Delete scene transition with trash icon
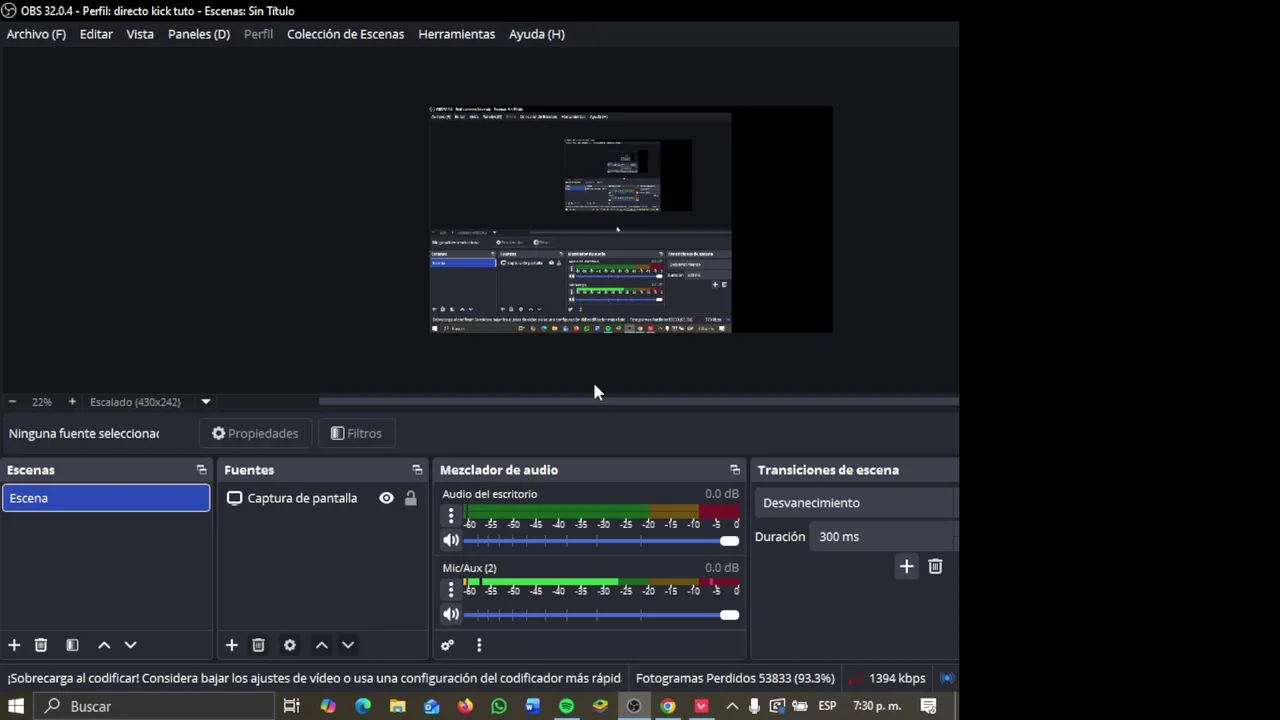The height and width of the screenshot is (720, 1280). (935, 566)
